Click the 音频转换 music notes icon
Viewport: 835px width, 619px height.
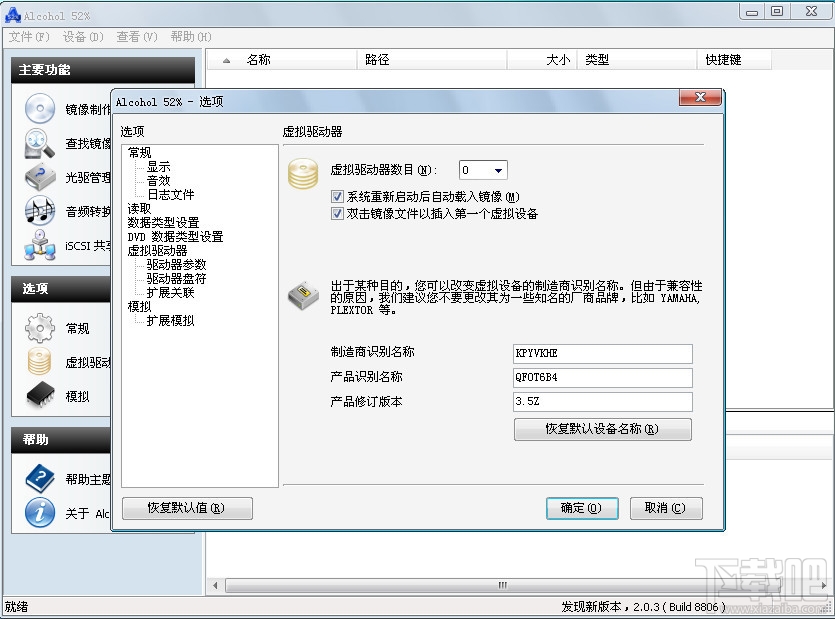(40, 211)
